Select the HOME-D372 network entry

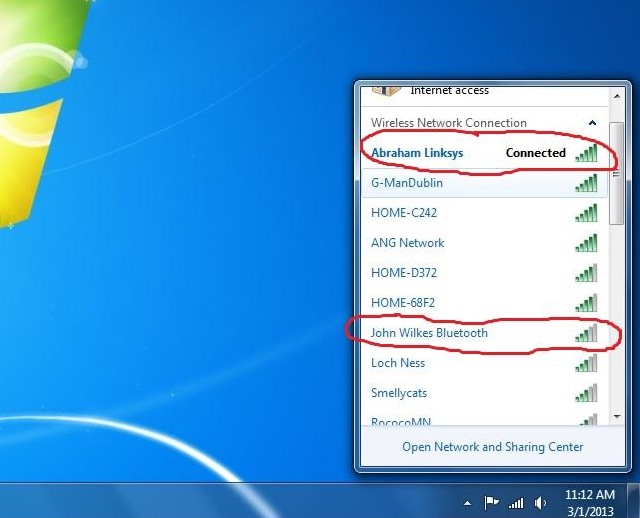[404, 273]
